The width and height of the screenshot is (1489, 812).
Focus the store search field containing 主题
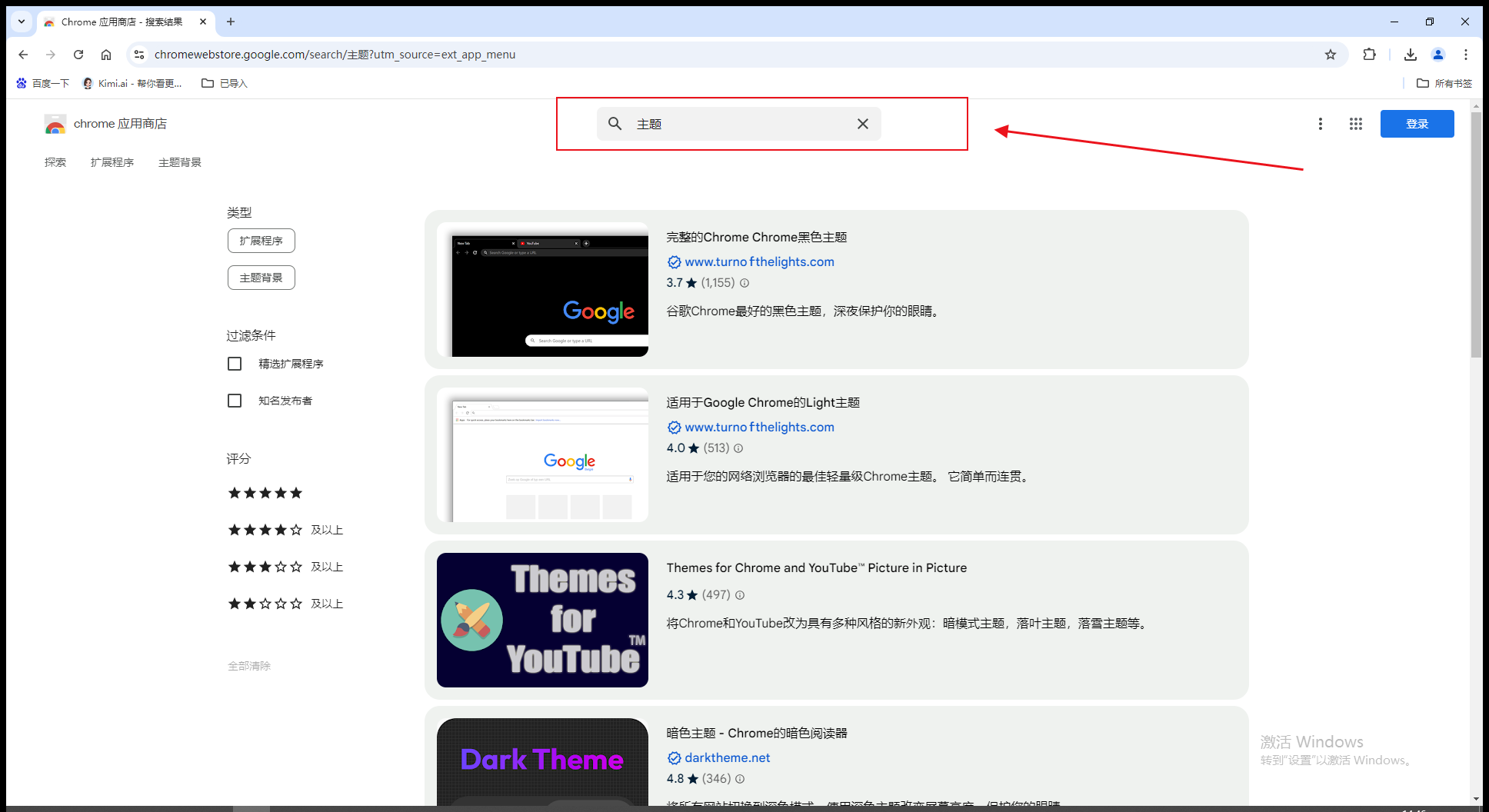tap(738, 124)
